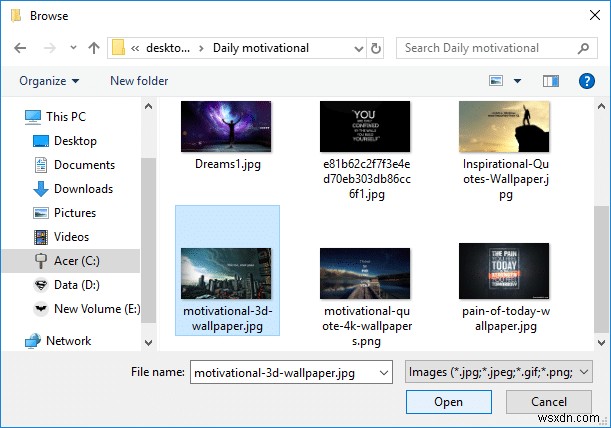Open the Organize menu
This screenshot has width=611, height=428.
pyautogui.click(x=49, y=81)
